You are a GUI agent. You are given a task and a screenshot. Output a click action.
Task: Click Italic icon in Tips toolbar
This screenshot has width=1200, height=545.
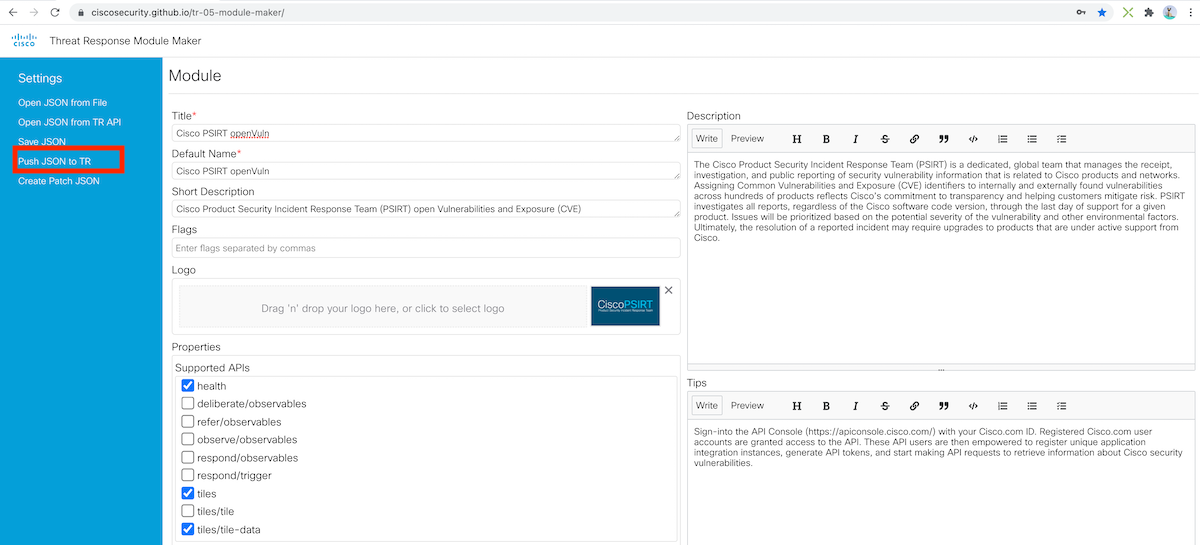pos(855,406)
